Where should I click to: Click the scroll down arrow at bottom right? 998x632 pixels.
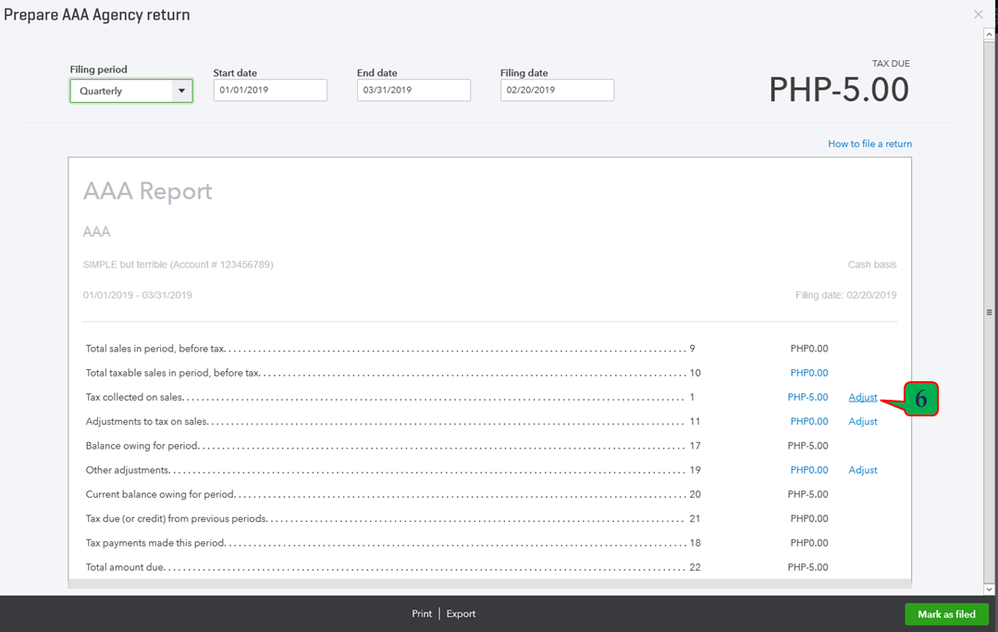pyautogui.click(x=989, y=590)
